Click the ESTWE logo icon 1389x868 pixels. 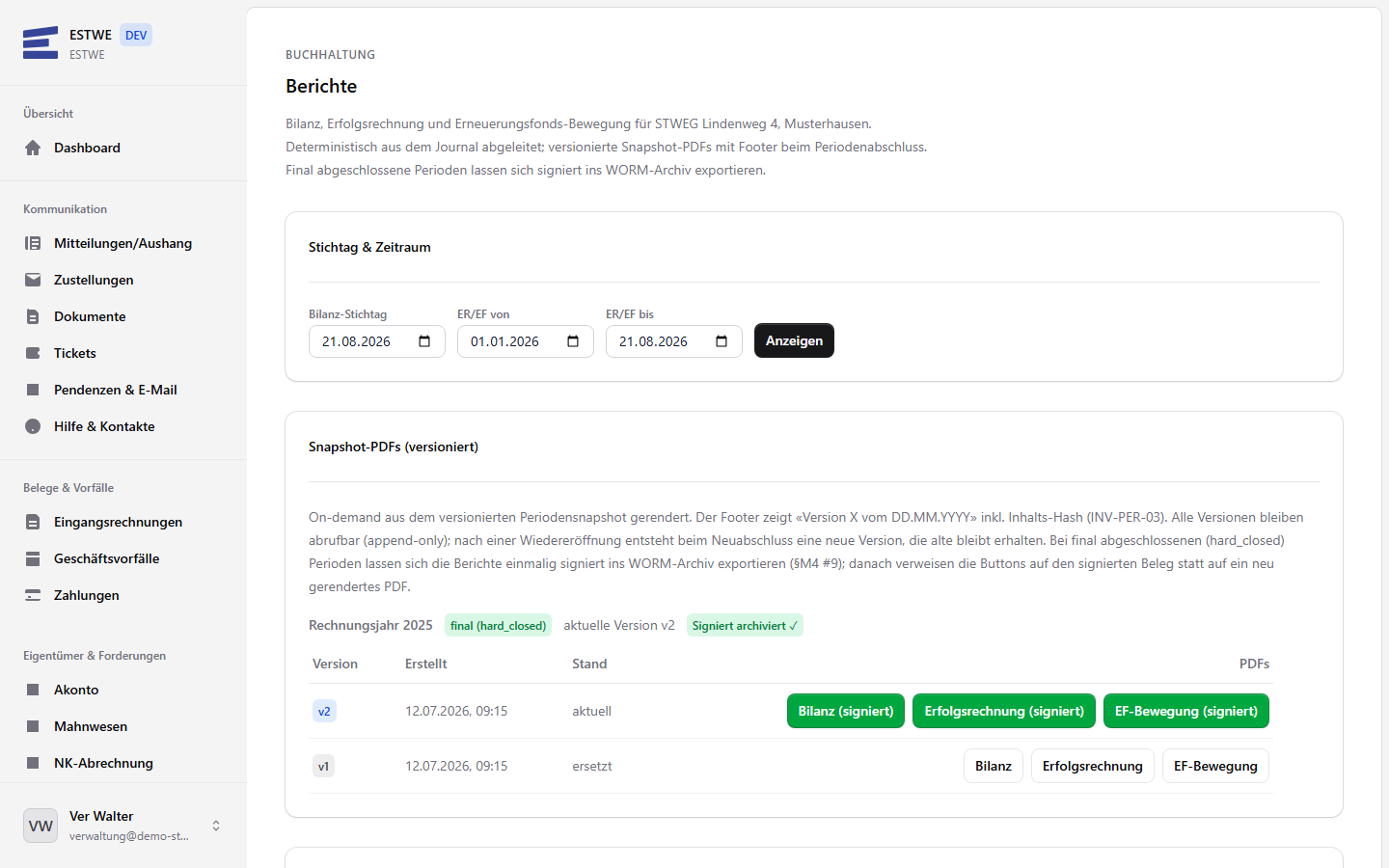point(41,43)
